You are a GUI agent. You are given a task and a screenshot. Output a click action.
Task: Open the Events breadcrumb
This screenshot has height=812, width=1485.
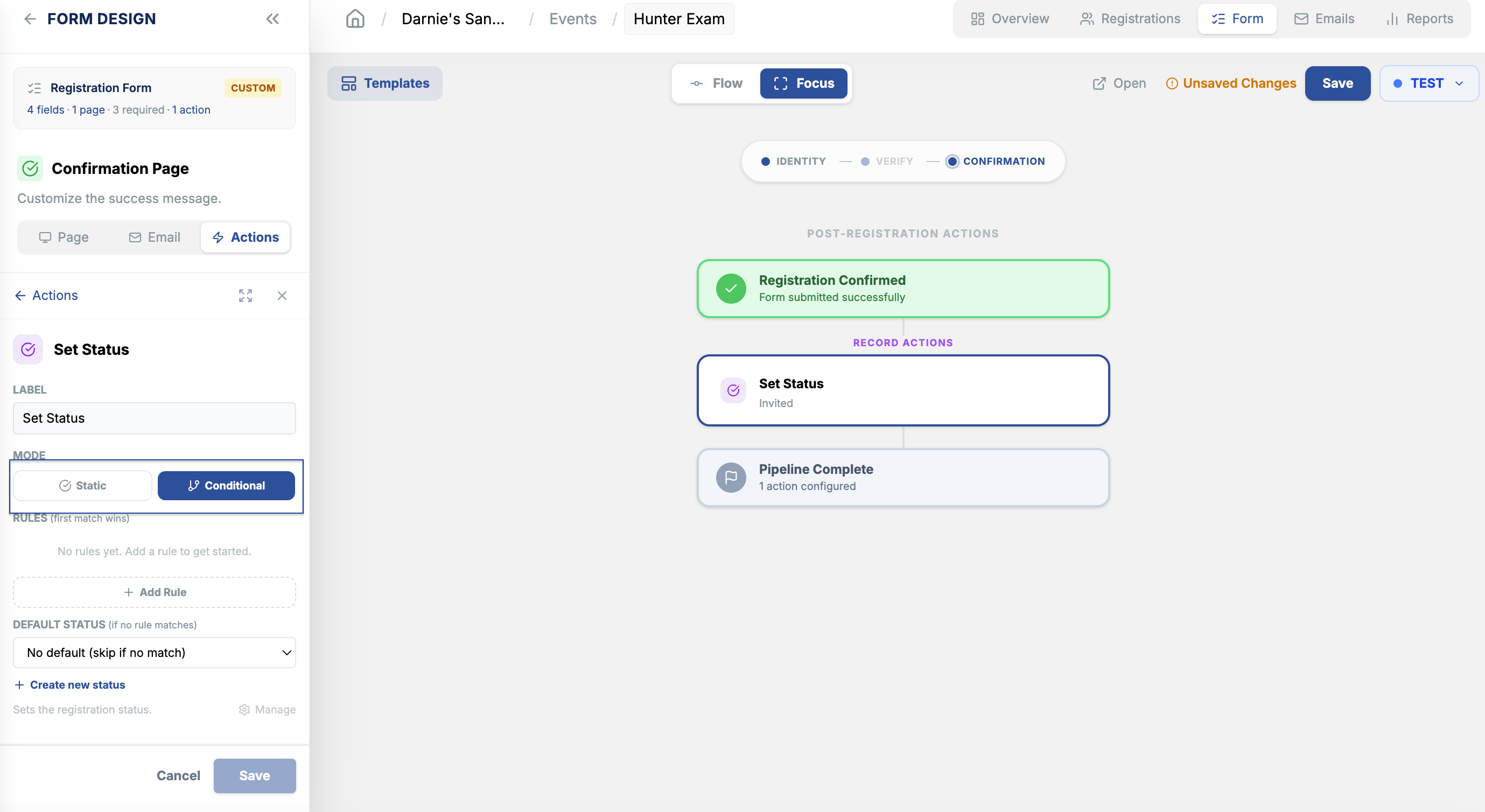click(572, 19)
